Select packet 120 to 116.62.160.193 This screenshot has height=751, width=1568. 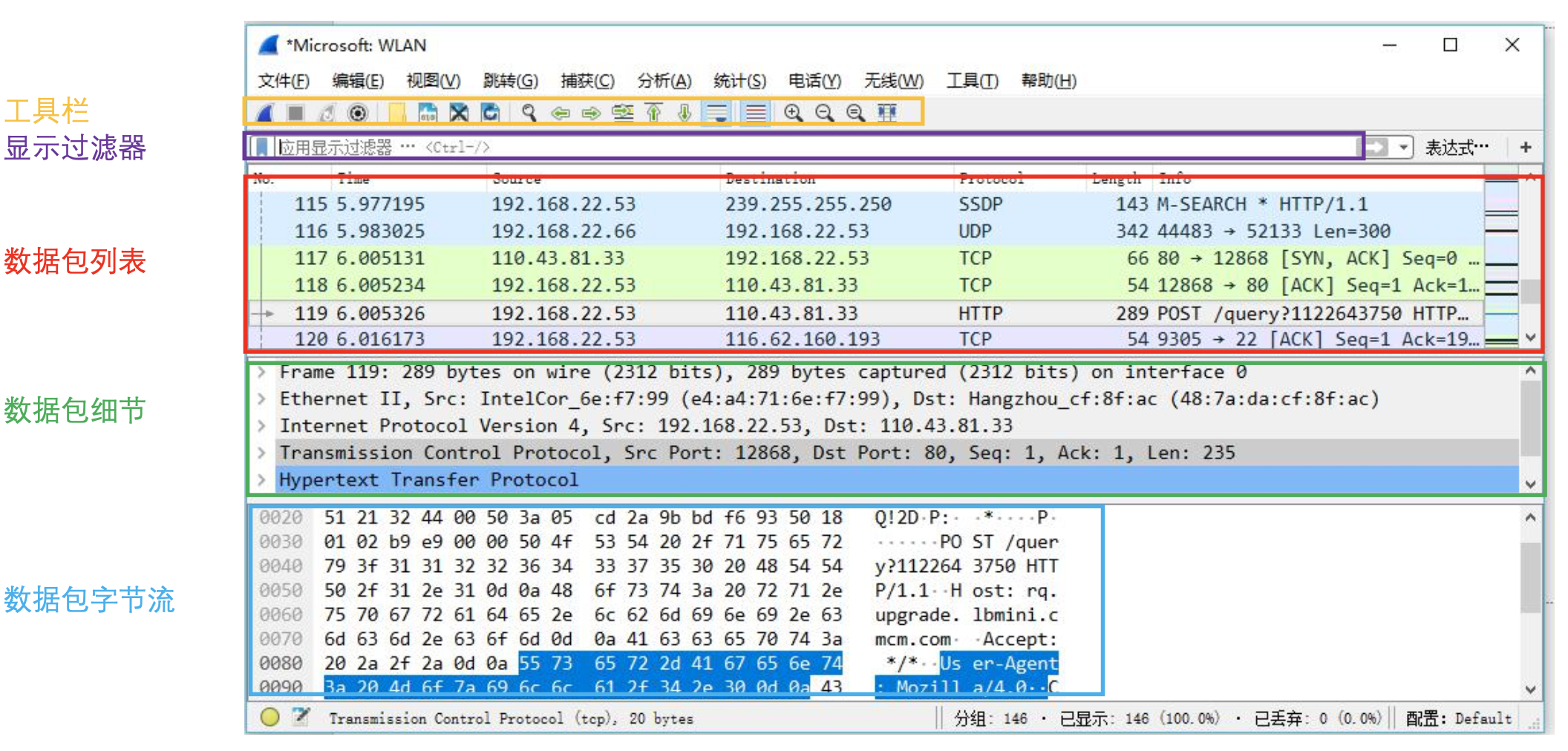866,339
